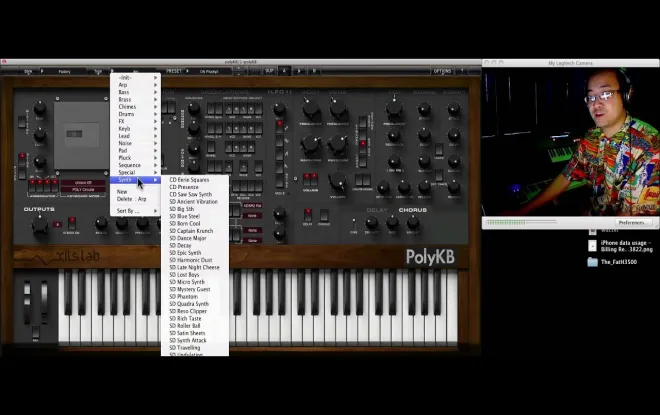Expand the Special category submenu
Viewport: 660px width, 415px height.
click(x=135, y=173)
